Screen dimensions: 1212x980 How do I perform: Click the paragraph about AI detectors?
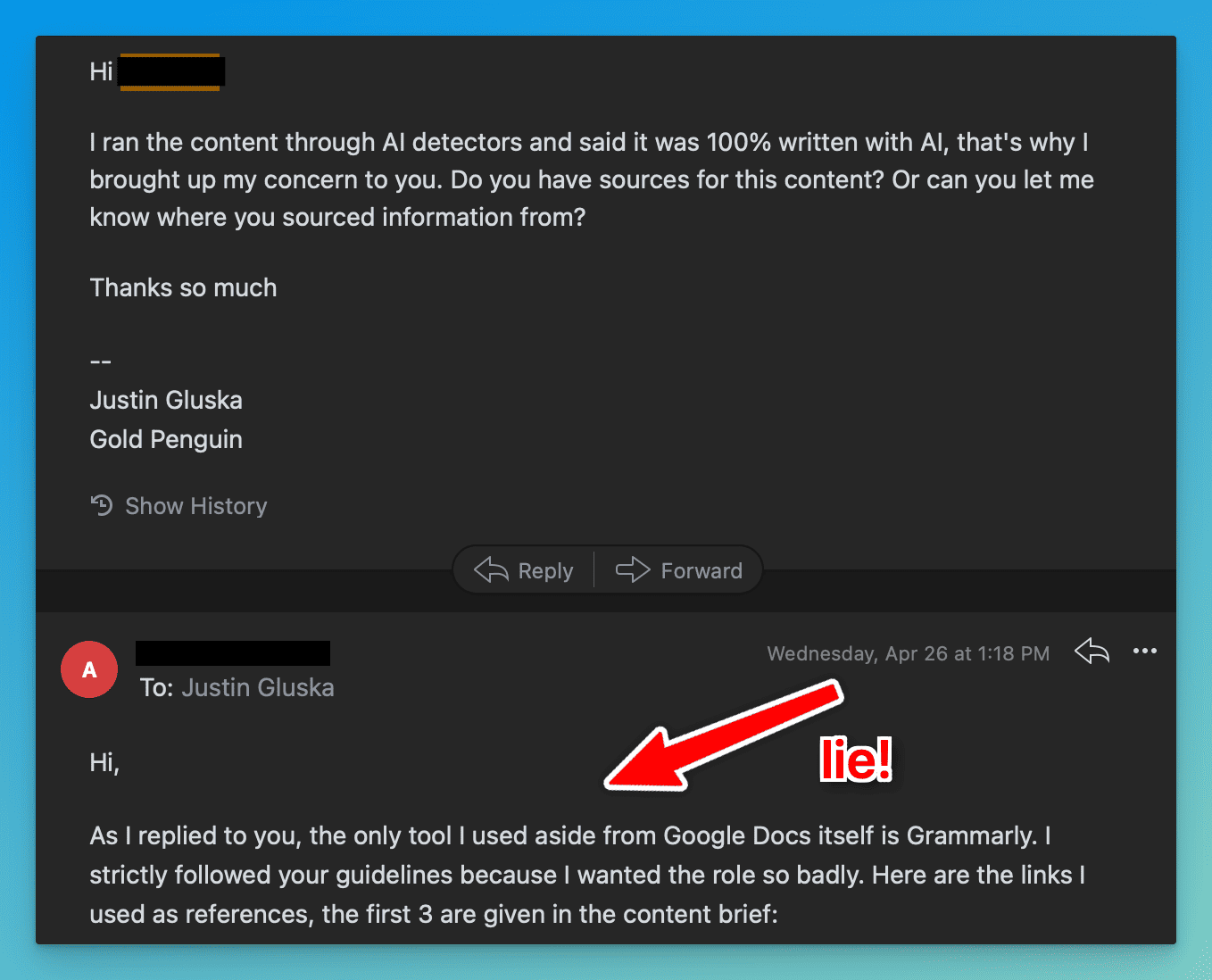pos(592,179)
